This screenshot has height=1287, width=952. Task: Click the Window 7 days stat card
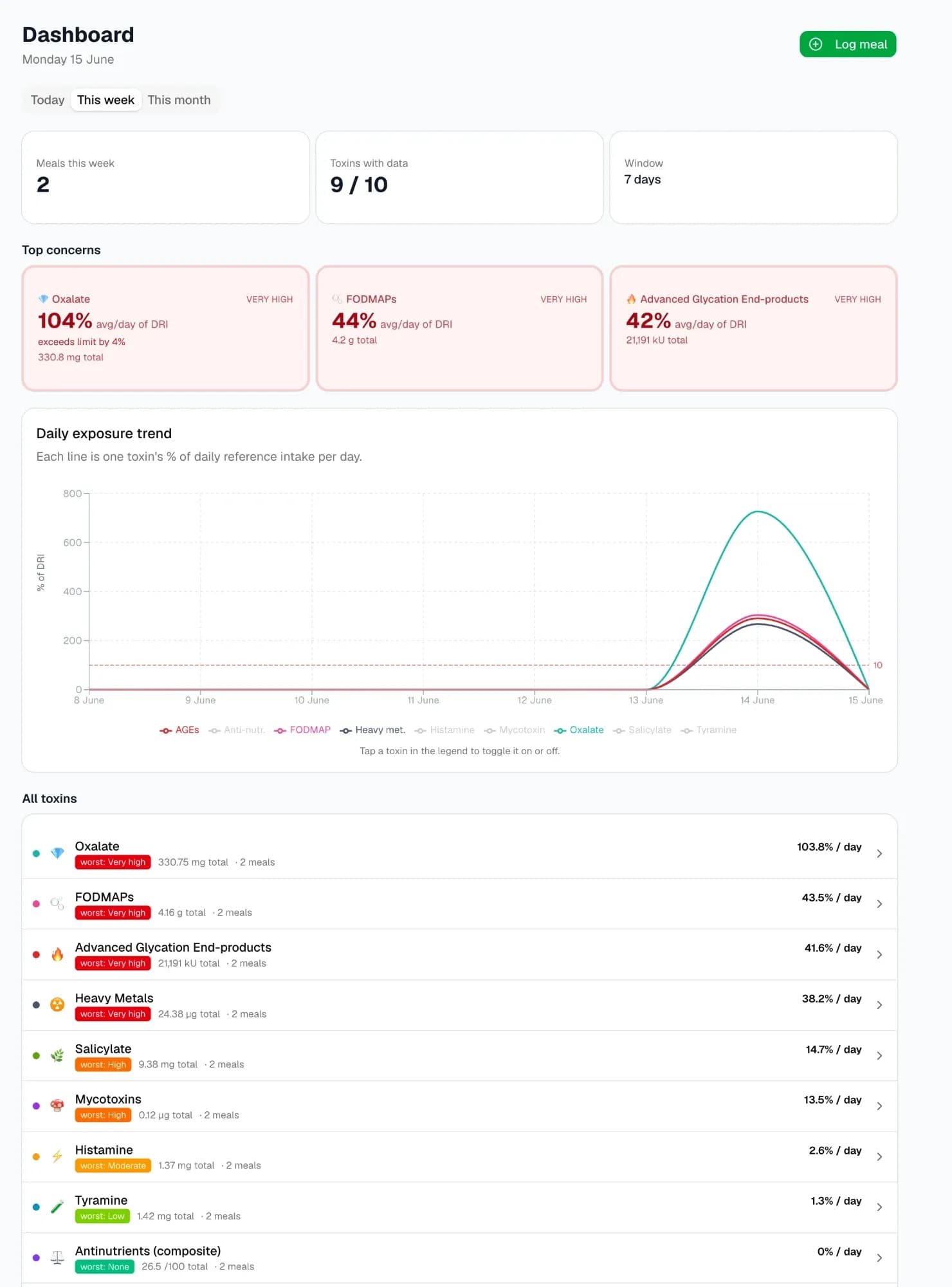tap(753, 178)
